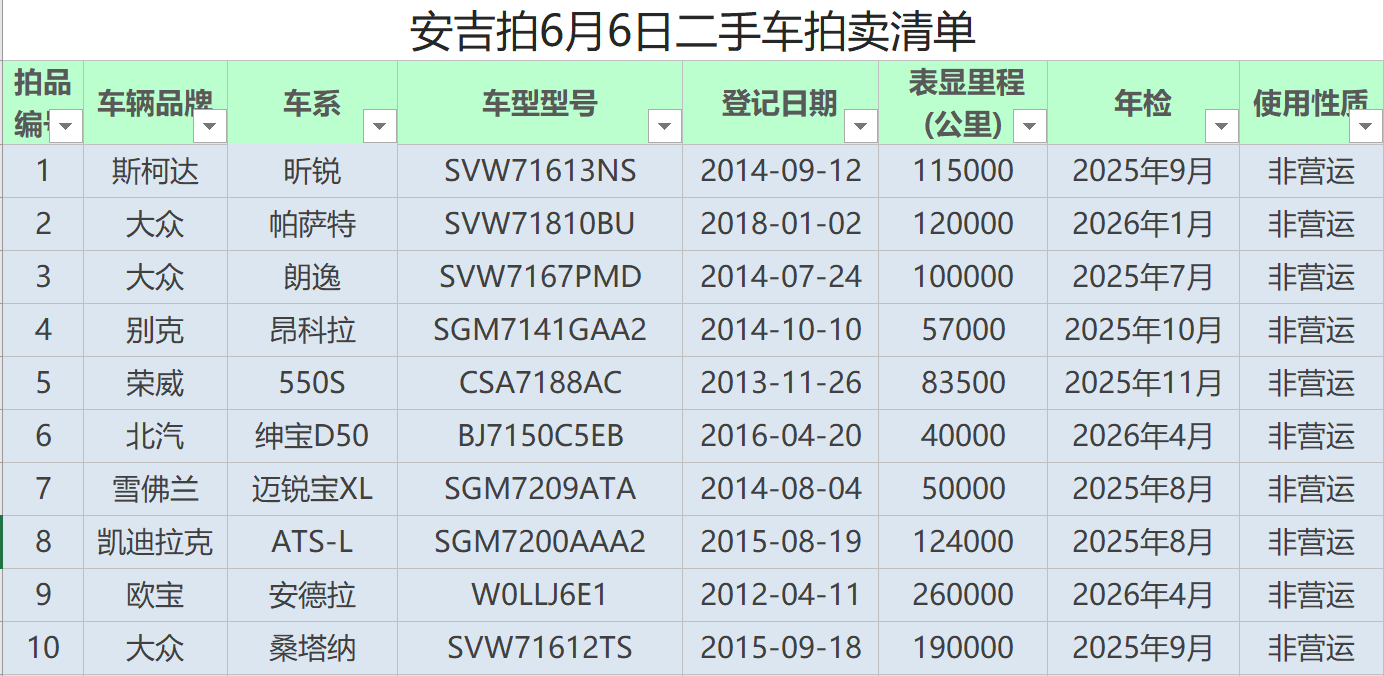The width and height of the screenshot is (1384, 676).
Task: Select cell 2026年1月
Action: coord(1144,224)
